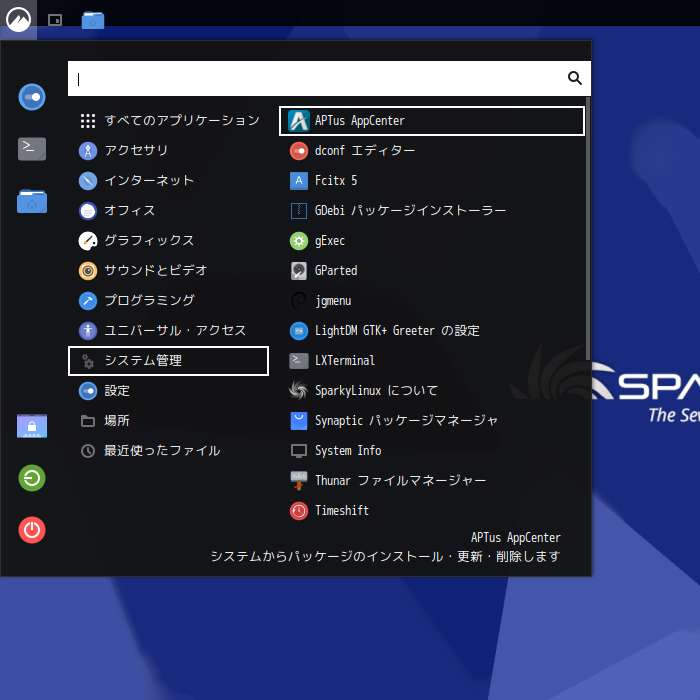Open 最近使ったファイル entry
The height and width of the screenshot is (700, 700).
click(x=168, y=450)
